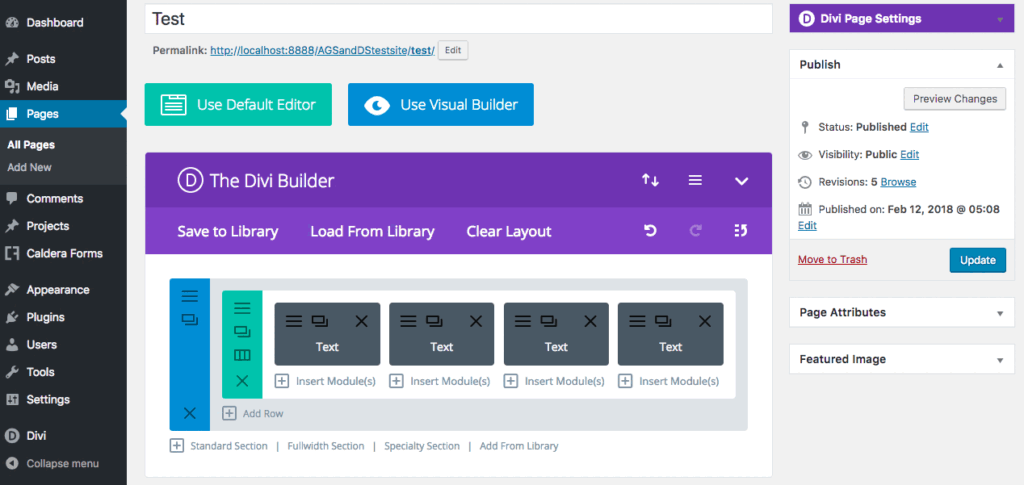Open settings of the second Text module

pyautogui.click(x=408, y=321)
